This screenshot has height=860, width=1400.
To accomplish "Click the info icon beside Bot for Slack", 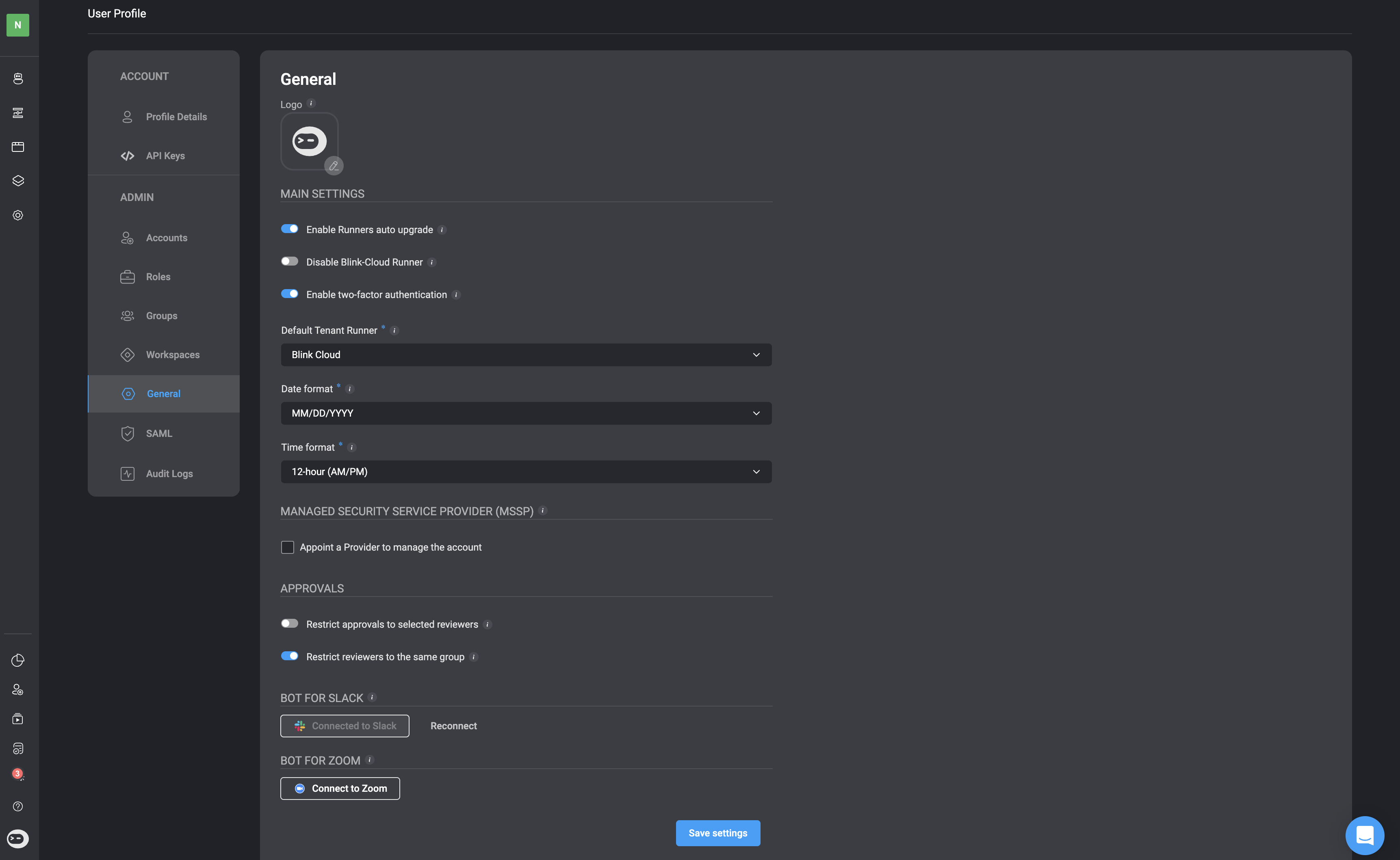I will (x=372, y=697).
